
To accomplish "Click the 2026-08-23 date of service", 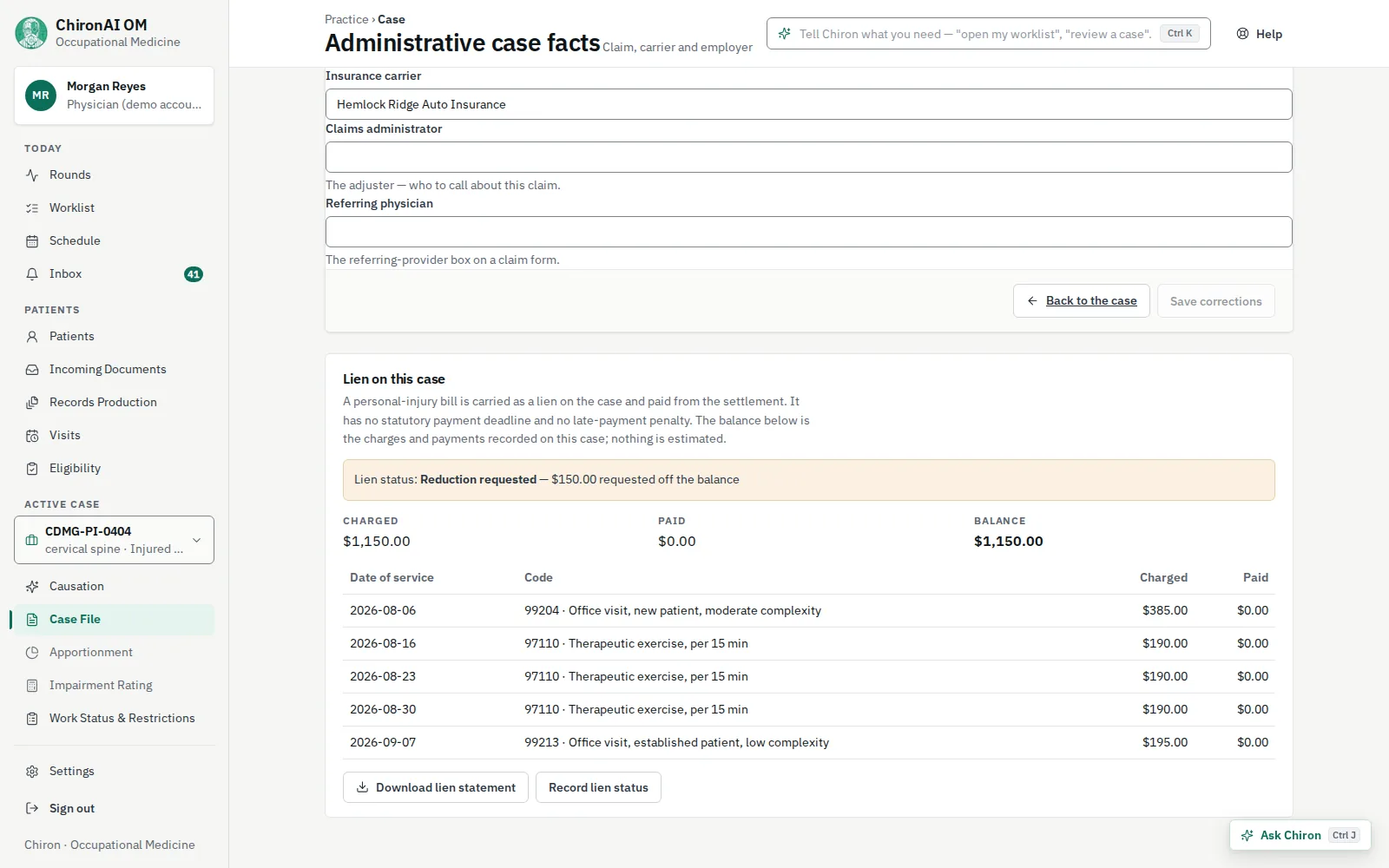I will tap(383, 677).
